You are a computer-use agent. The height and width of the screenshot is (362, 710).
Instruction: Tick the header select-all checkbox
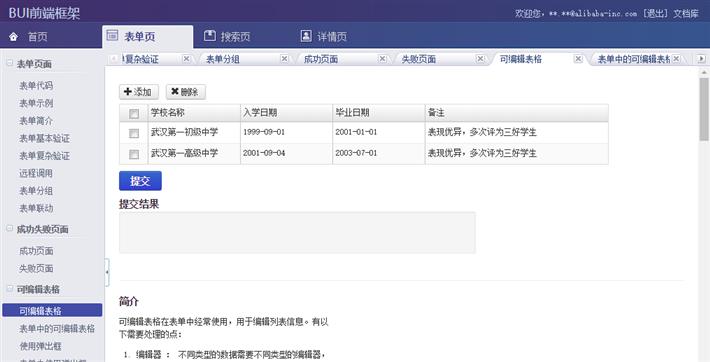click(x=134, y=114)
